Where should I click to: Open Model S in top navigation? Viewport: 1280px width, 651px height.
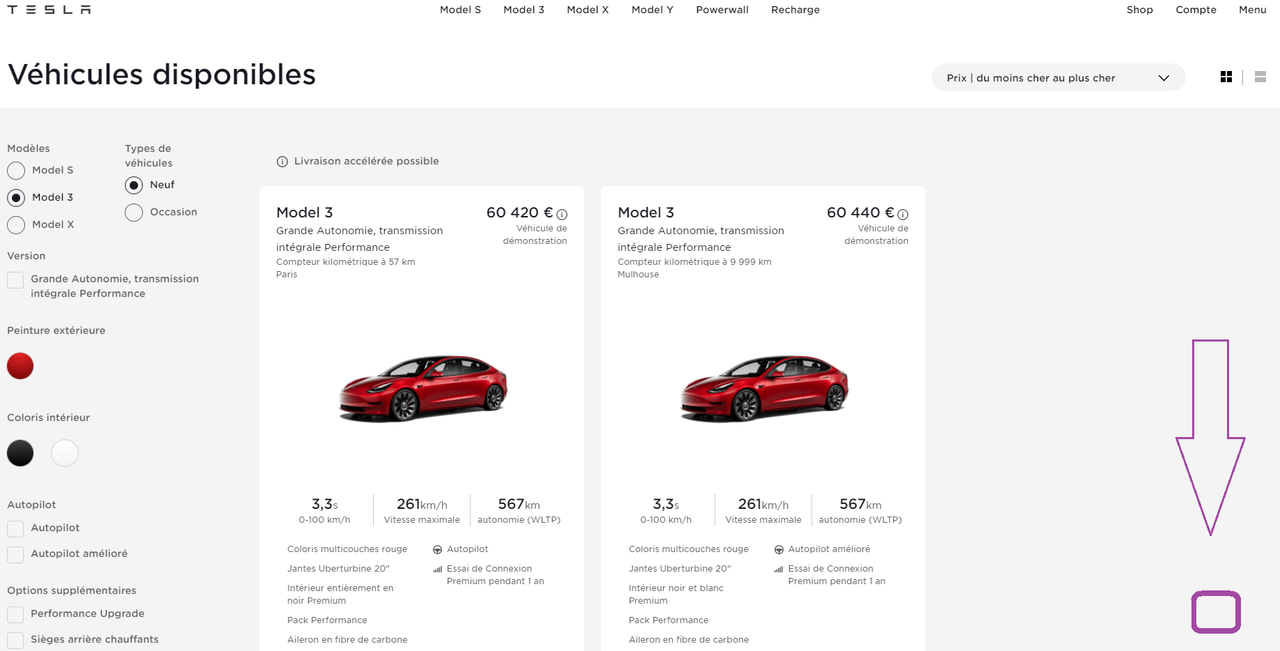[460, 10]
